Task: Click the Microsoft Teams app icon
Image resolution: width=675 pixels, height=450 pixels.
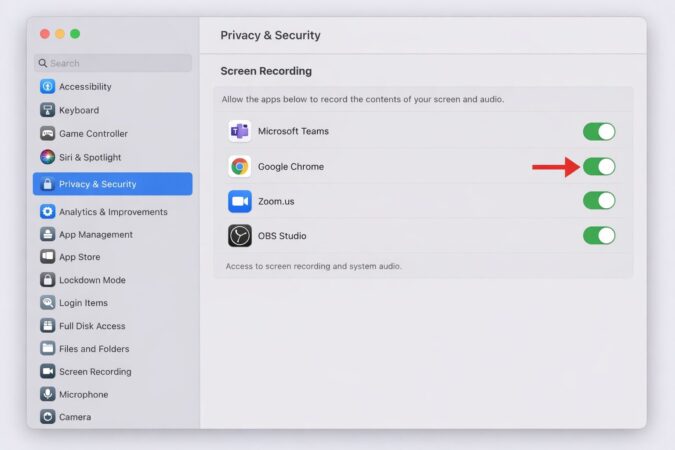Action: (x=239, y=131)
